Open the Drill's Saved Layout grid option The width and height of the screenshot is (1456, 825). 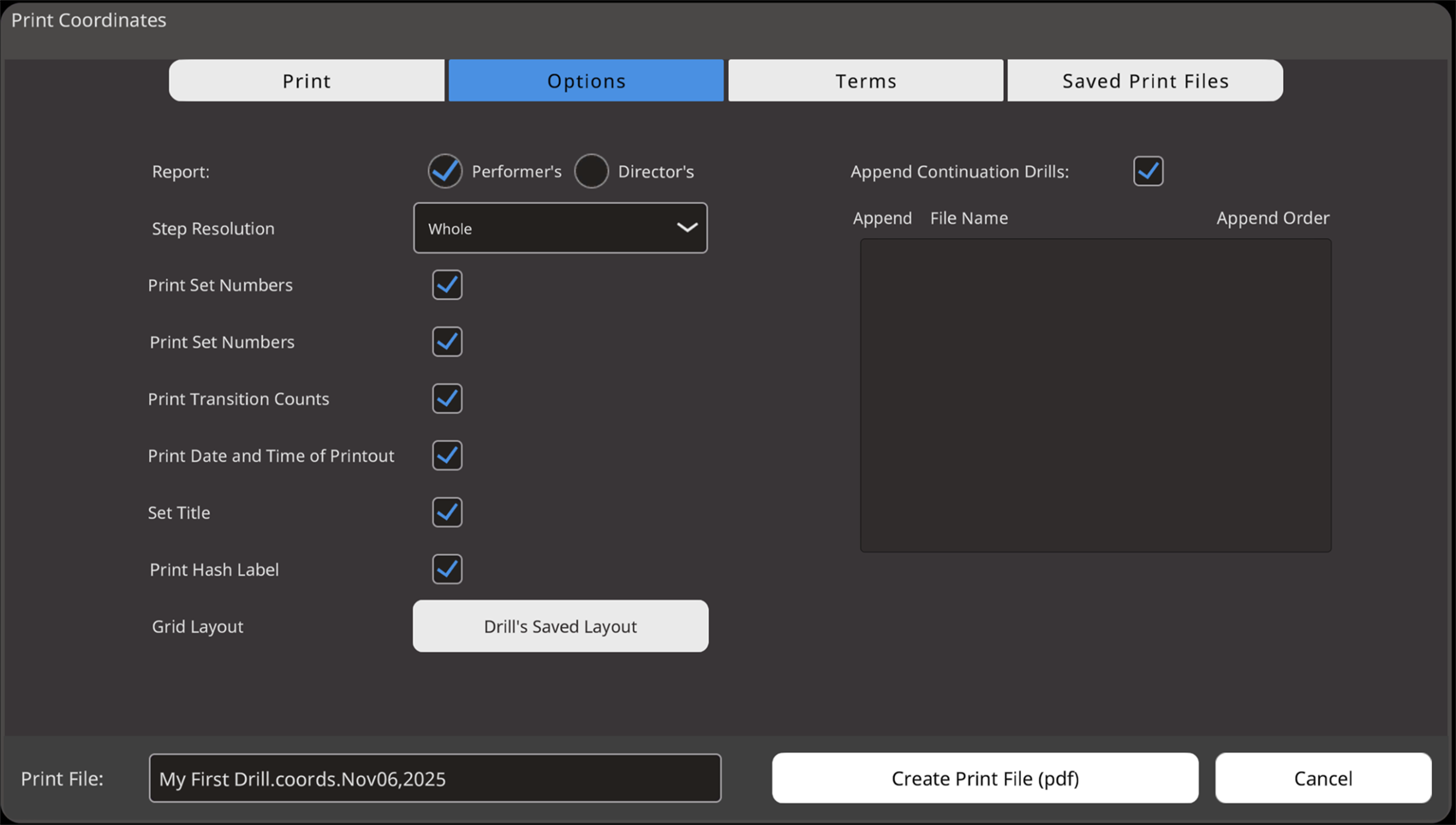click(560, 626)
